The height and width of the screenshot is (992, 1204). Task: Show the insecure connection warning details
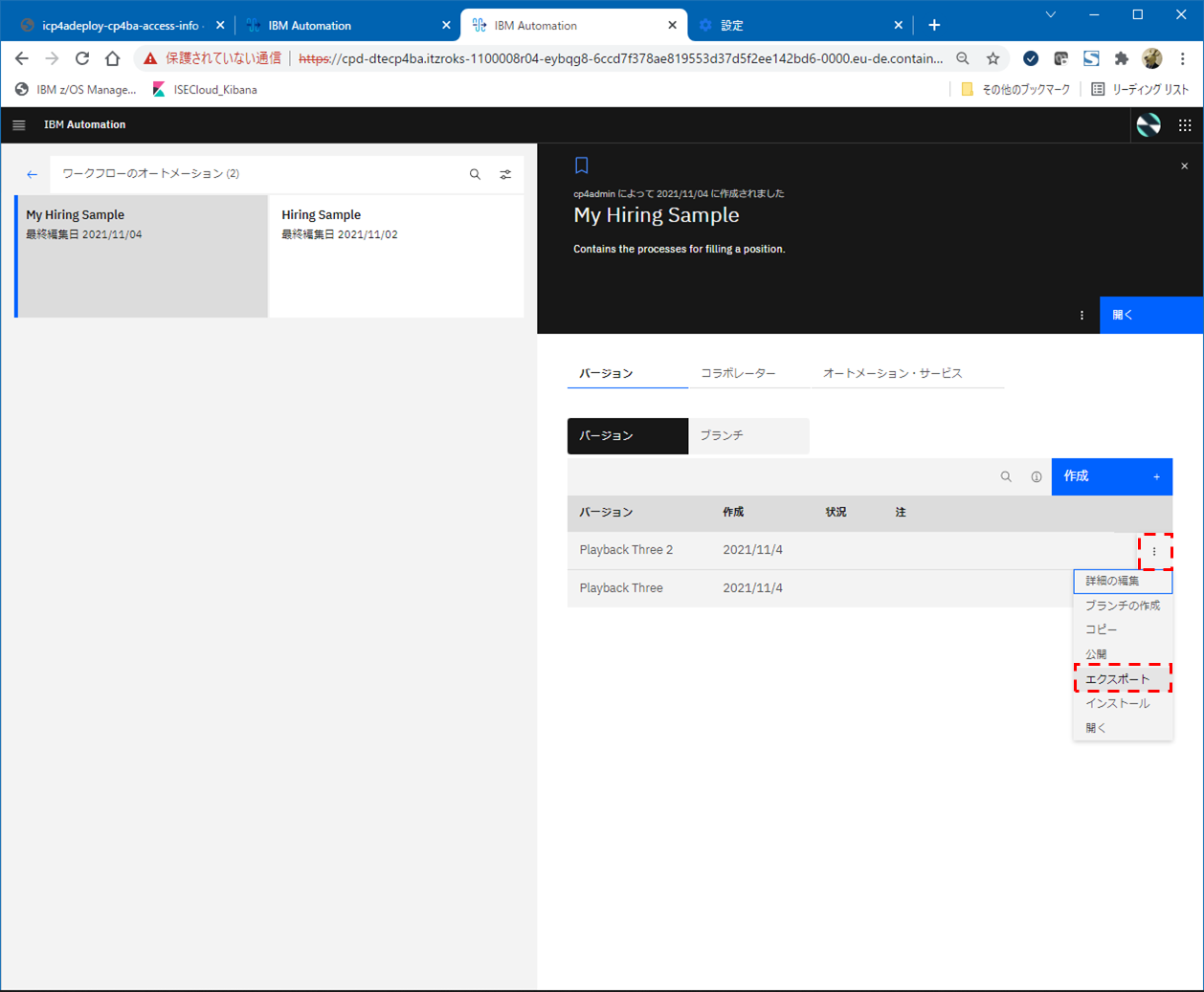[213, 58]
